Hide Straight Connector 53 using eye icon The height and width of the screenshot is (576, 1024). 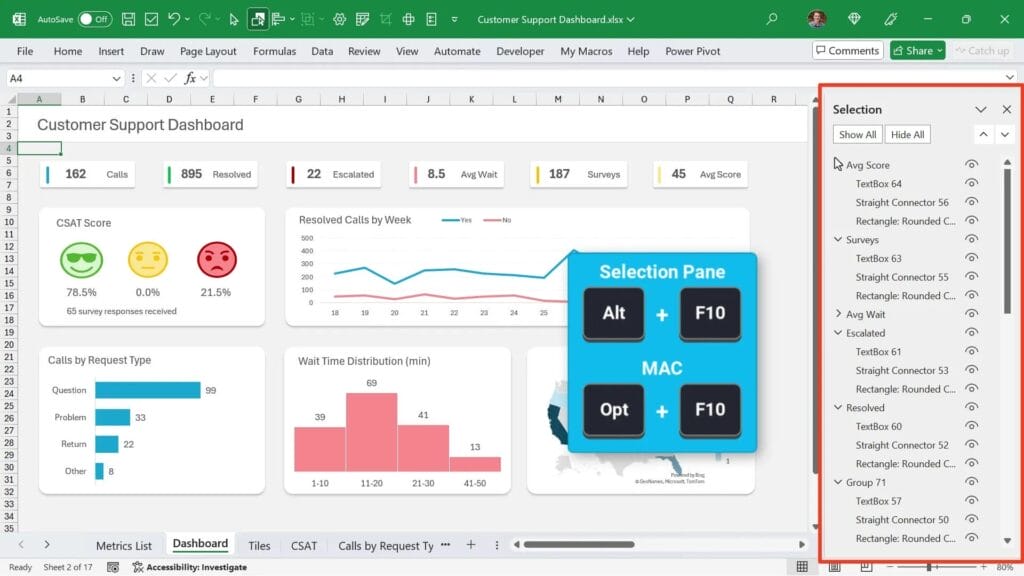point(971,370)
